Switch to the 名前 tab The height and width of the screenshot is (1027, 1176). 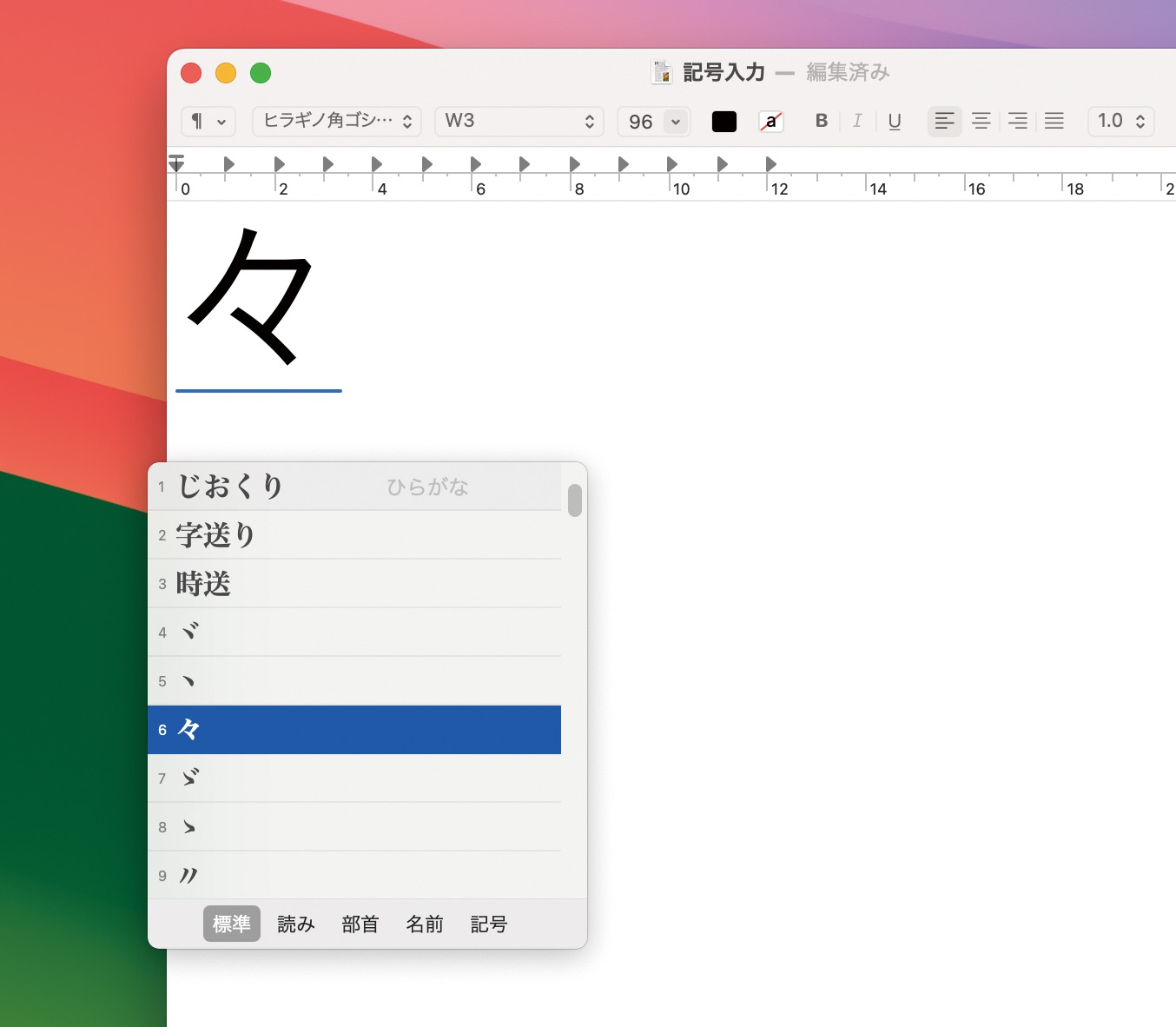425,924
